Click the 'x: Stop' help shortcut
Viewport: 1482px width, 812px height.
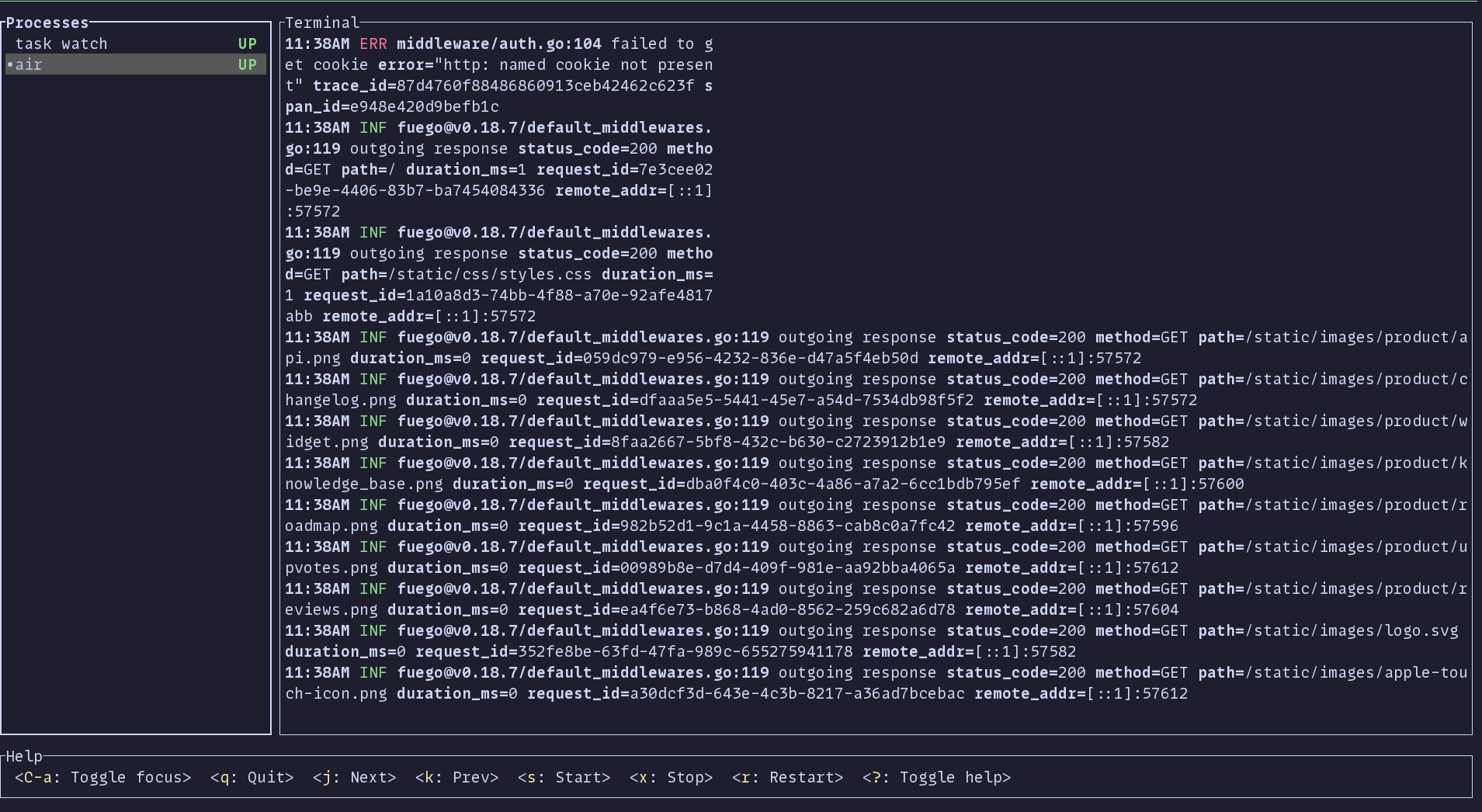[671, 778]
